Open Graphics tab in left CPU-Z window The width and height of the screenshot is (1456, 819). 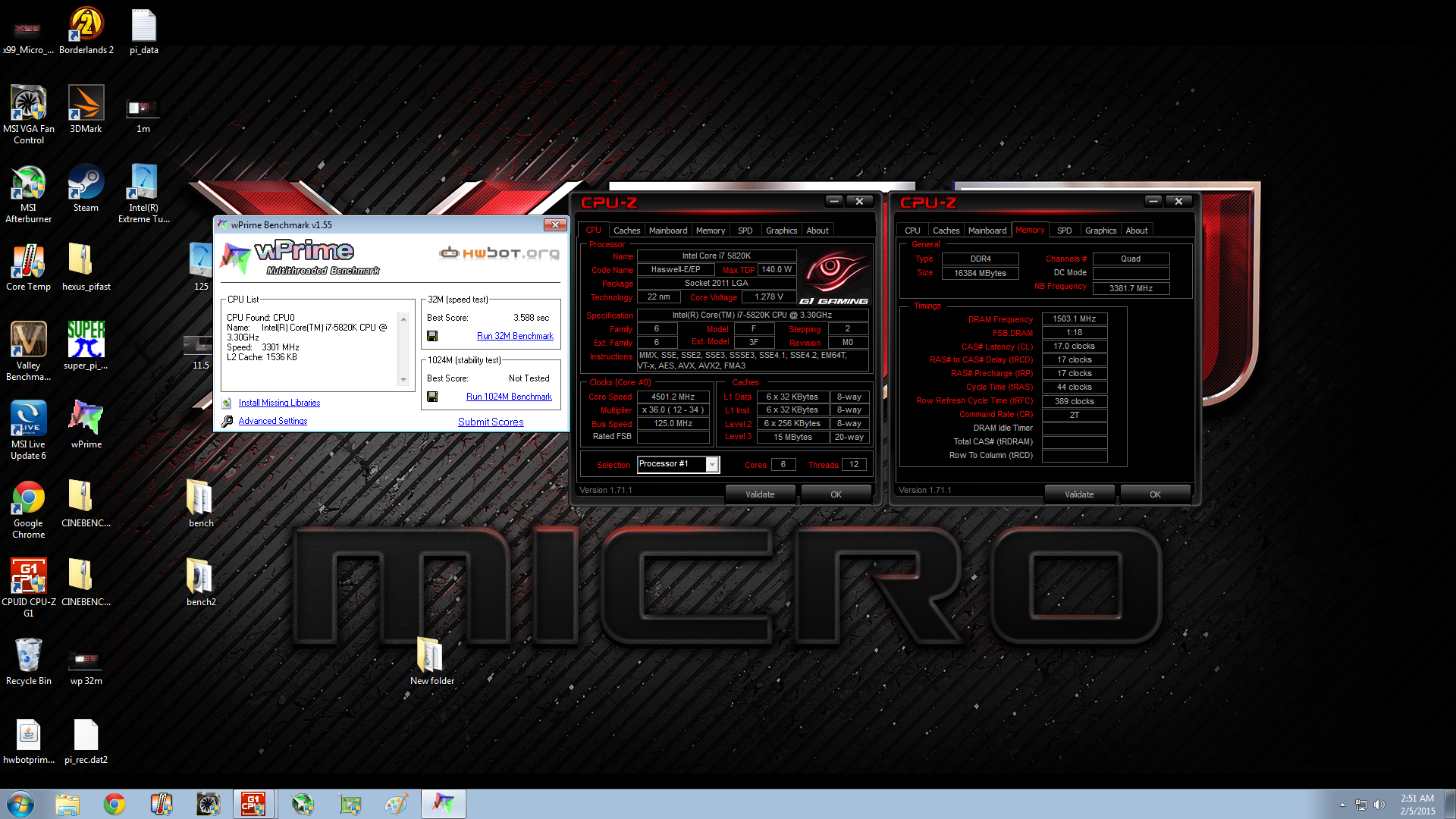(781, 231)
